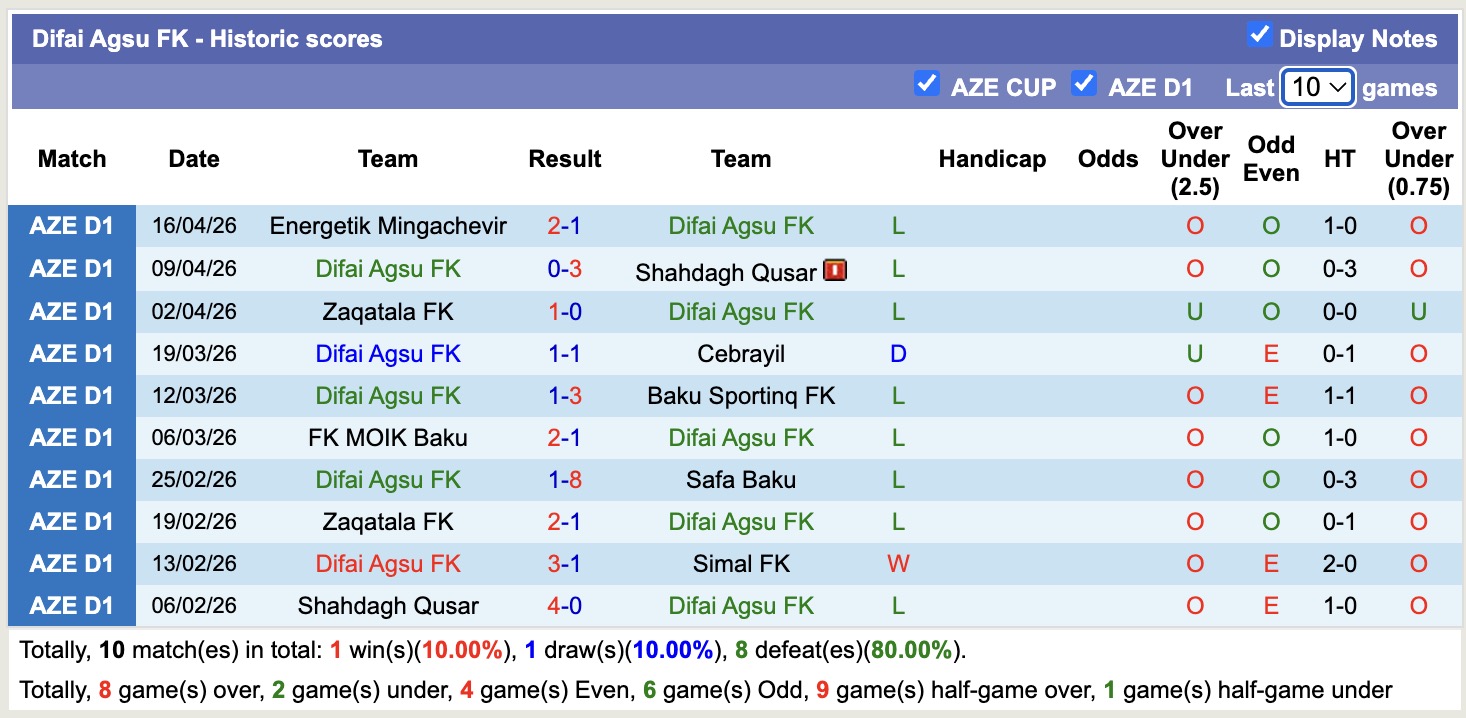Click the Handicap column header
Viewport: 1466px width, 718px height.
click(x=992, y=159)
